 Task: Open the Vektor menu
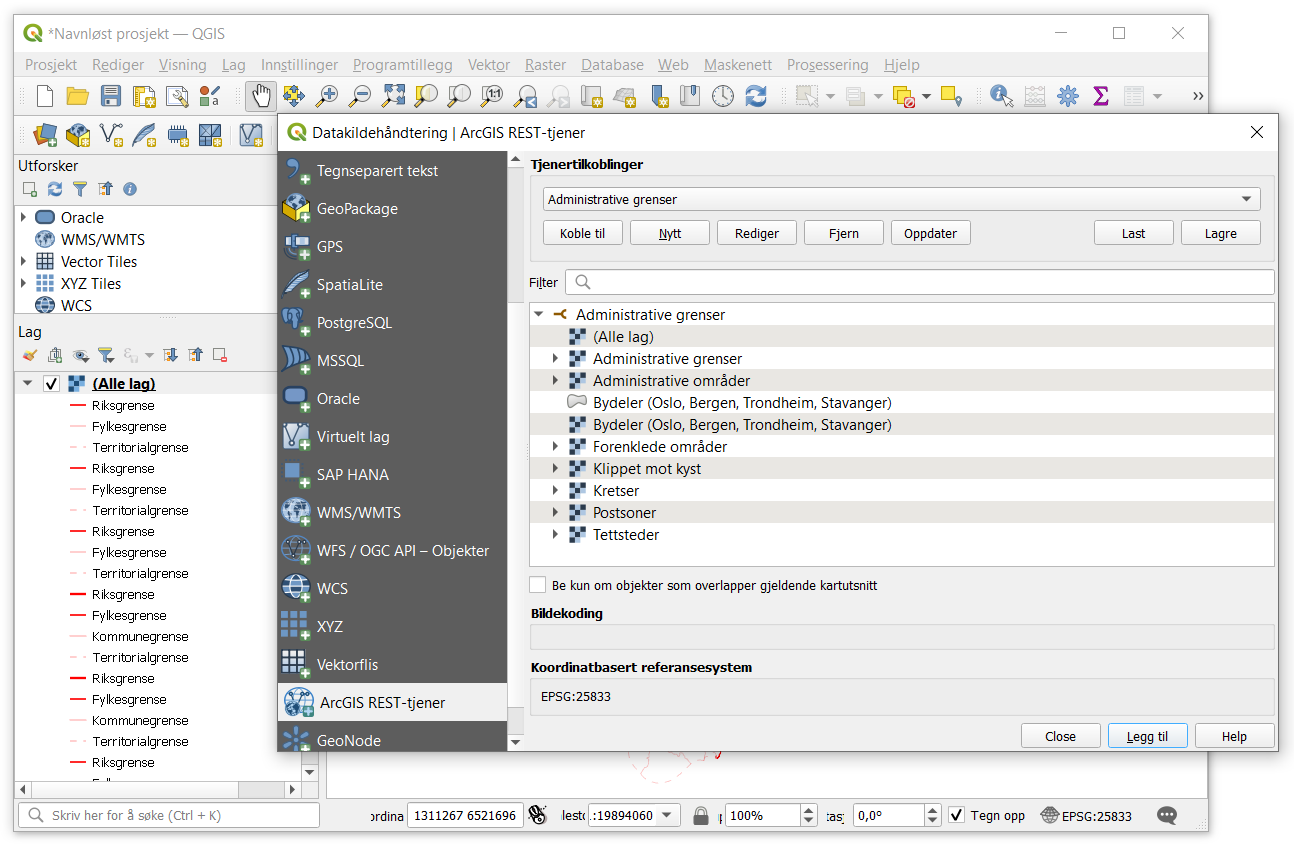[x=489, y=64]
